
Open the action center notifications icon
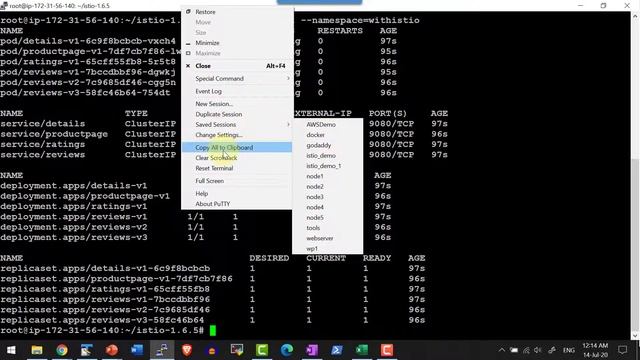coord(622,350)
